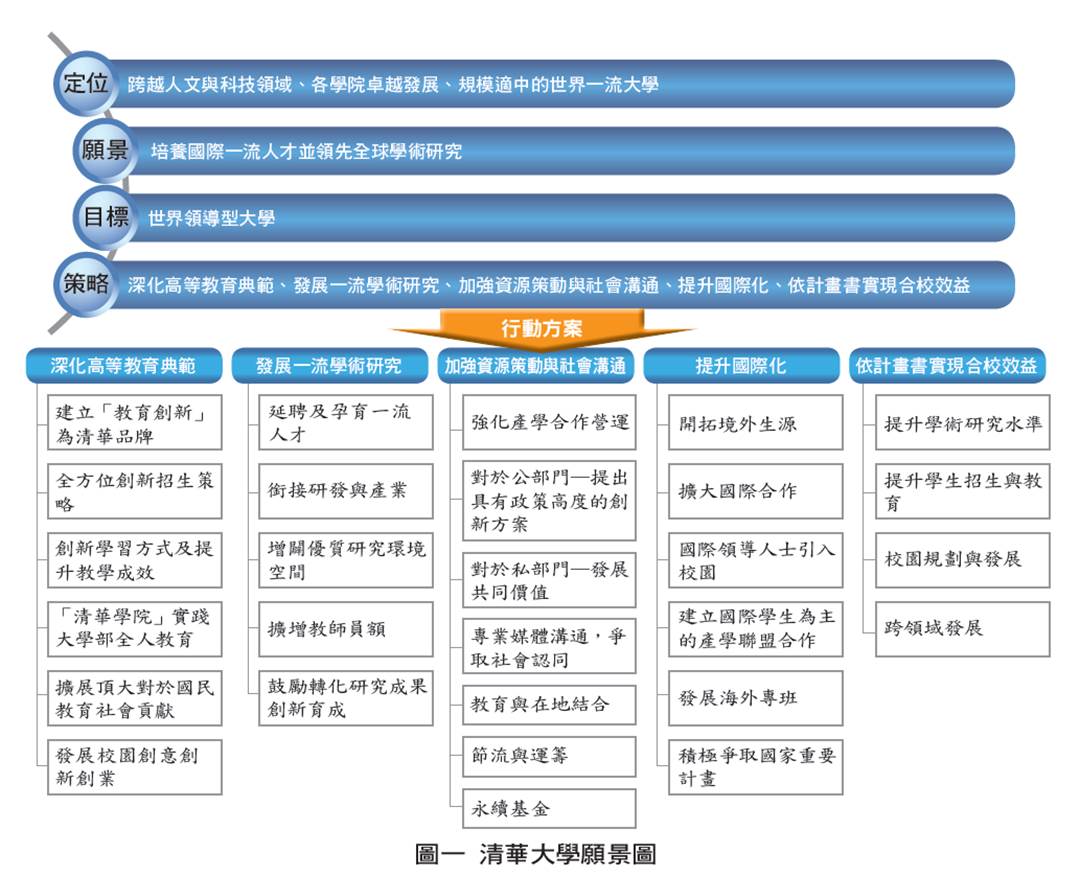Image resolution: width=1080 pixels, height=876 pixels.
Task: Click the 定位 circle label
Action: point(86,83)
